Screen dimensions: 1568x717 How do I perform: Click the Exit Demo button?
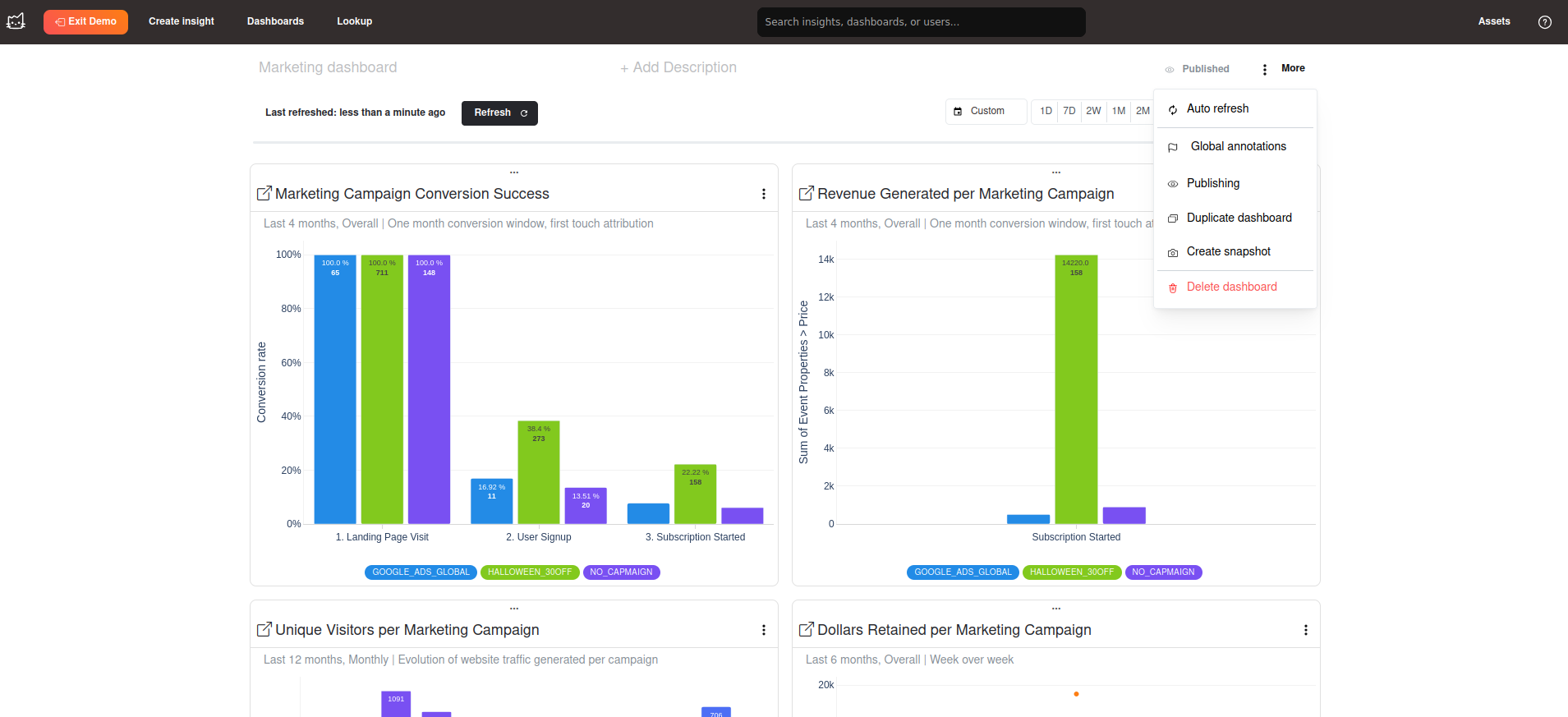point(85,21)
